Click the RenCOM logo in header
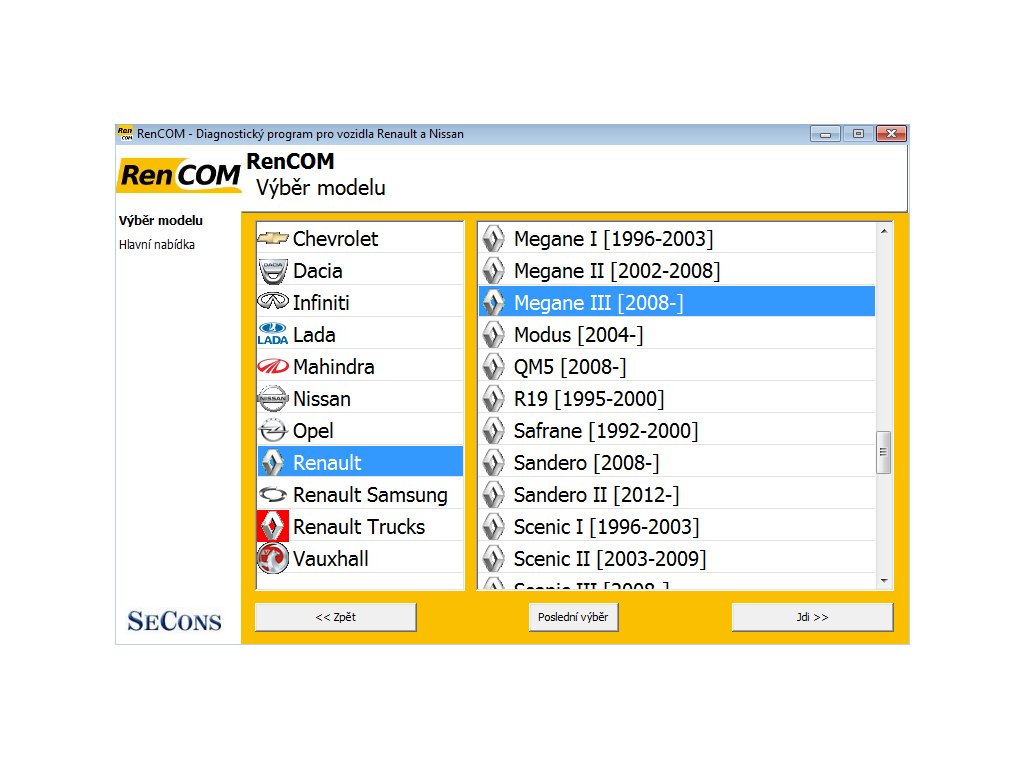1024x768 pixels. pyautogui.click(x=179, y=175)
